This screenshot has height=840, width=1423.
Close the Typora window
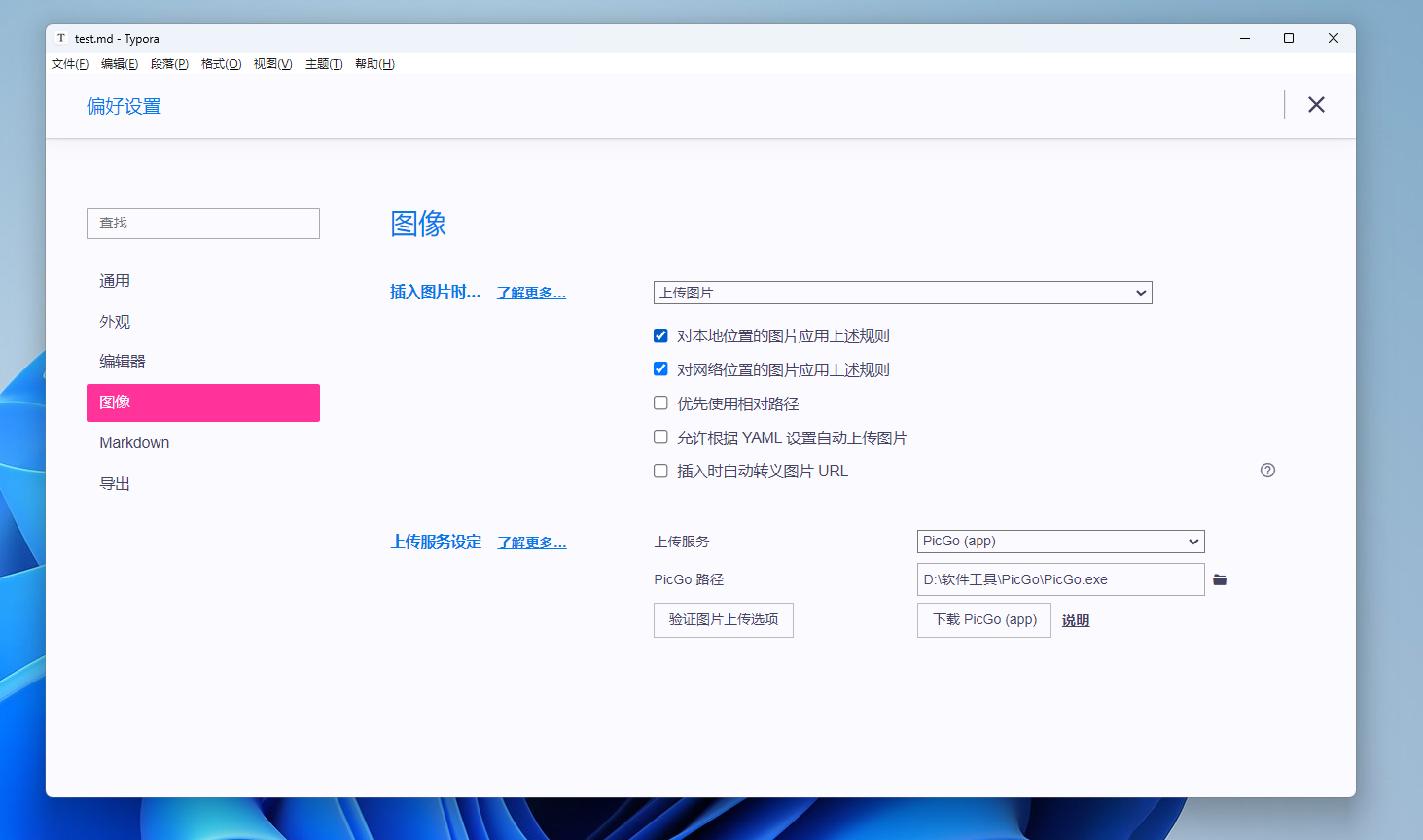1334,39
